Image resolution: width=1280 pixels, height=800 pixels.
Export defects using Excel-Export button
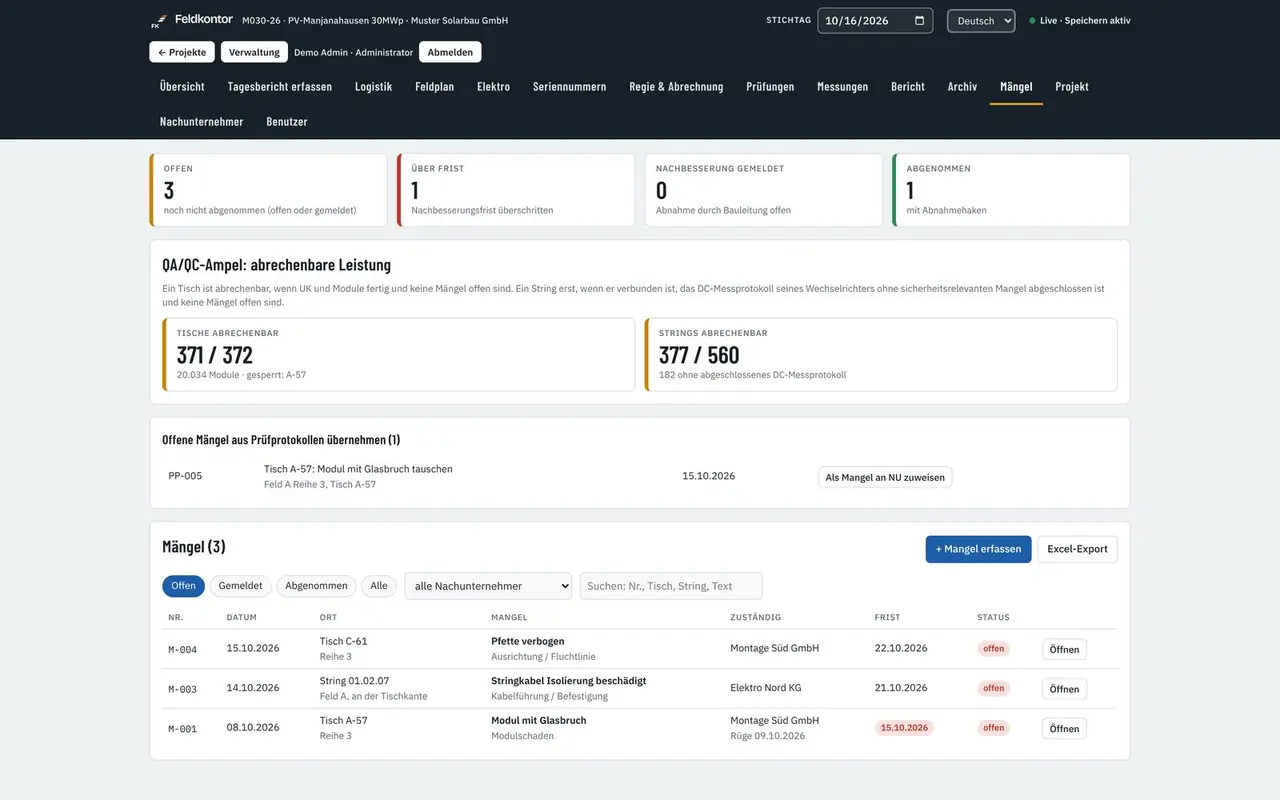click(1077, 549)
